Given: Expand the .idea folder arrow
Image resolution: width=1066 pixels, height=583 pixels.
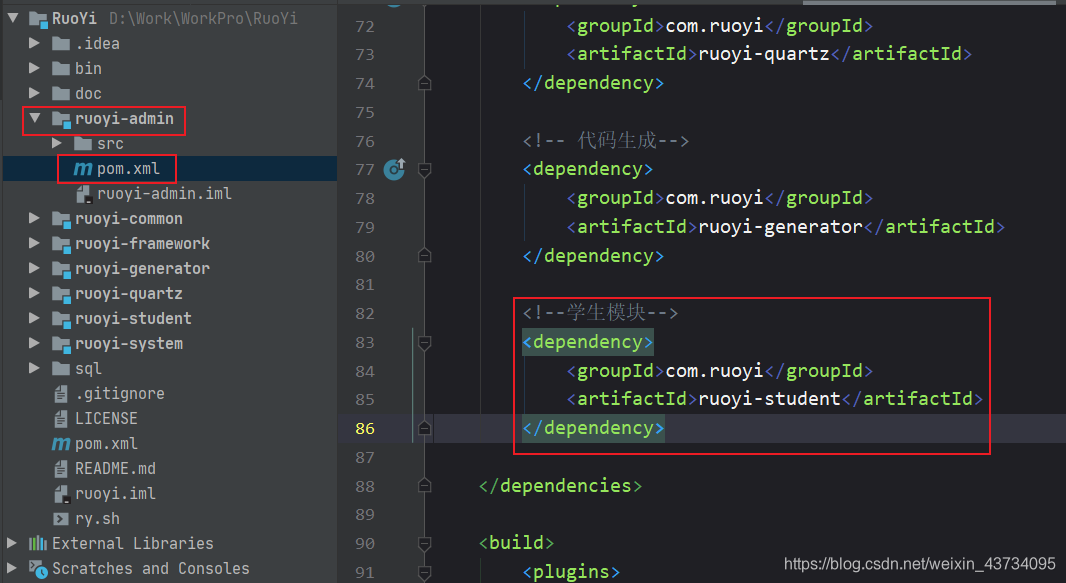Looking at the screenshot, I should pyautogui.click(x=34, y=43).
